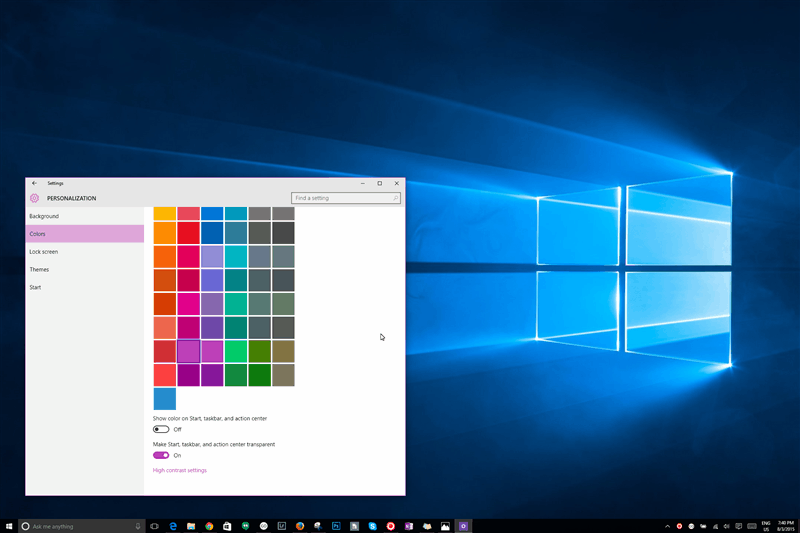
Task: Click the Ask me anything search box
Action: tap(82, 526)
